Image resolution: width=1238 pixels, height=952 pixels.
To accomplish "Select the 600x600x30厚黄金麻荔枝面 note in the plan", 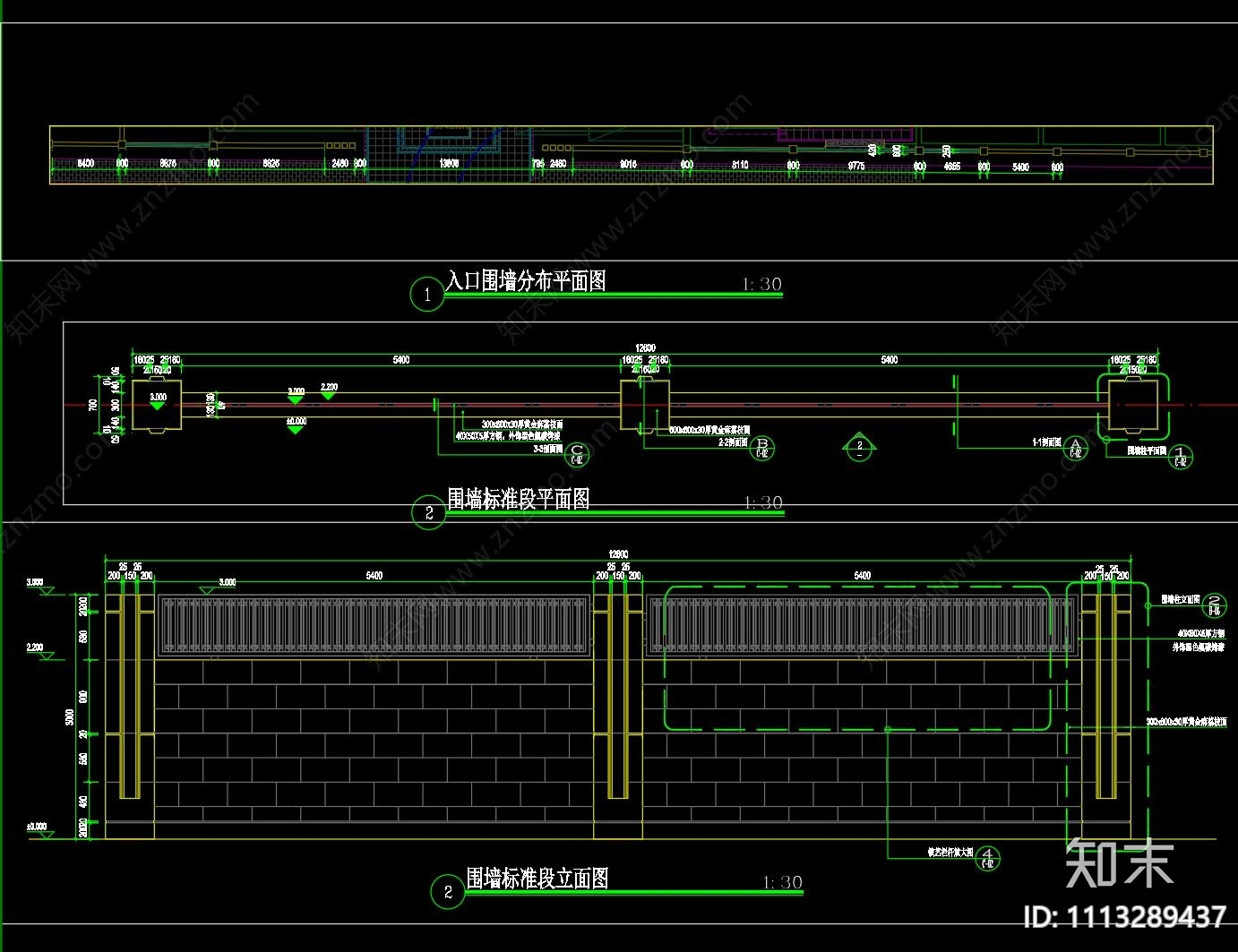I will pos(710,431).
